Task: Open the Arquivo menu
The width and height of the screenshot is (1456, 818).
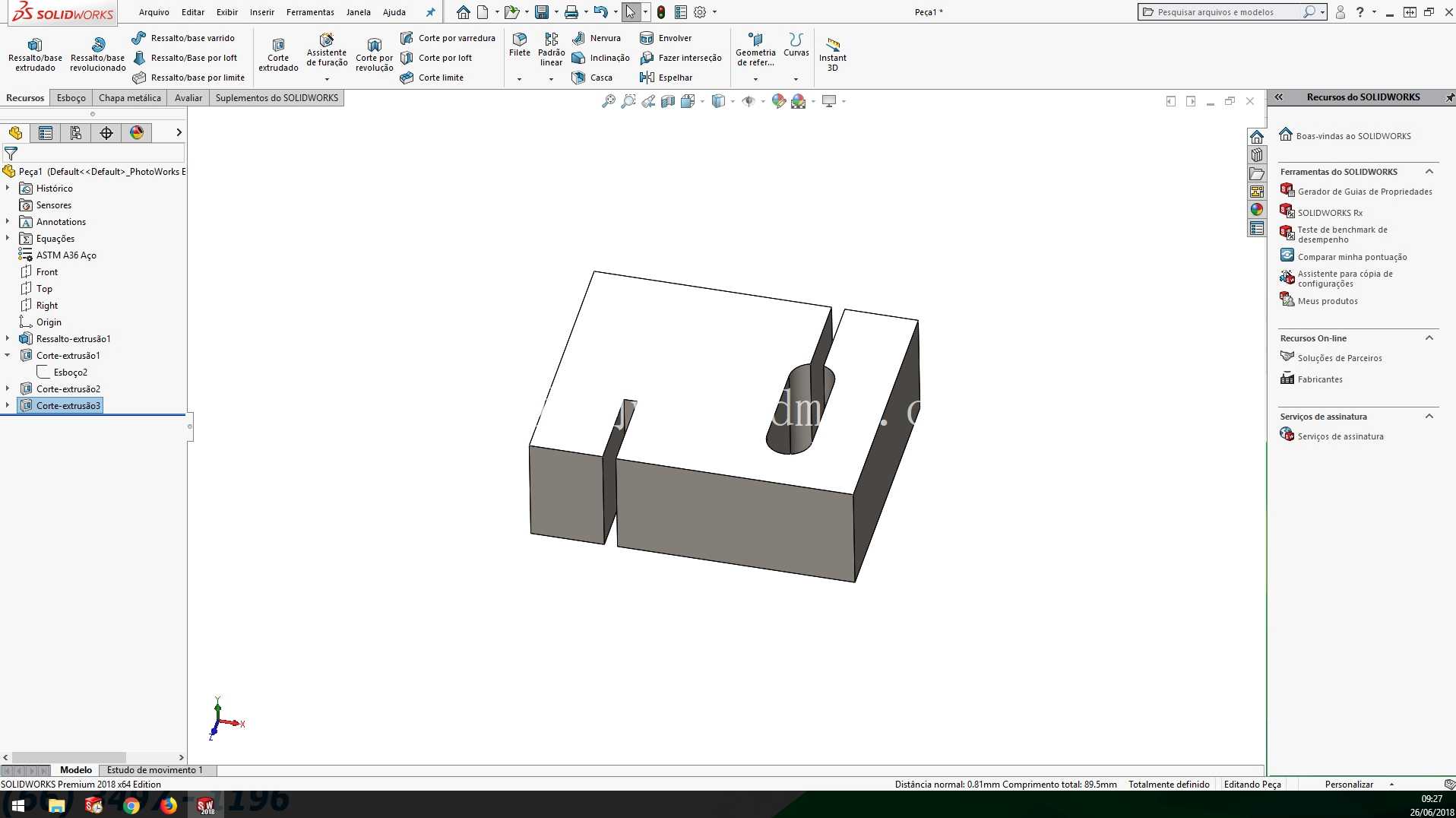Action: [154, 12]
